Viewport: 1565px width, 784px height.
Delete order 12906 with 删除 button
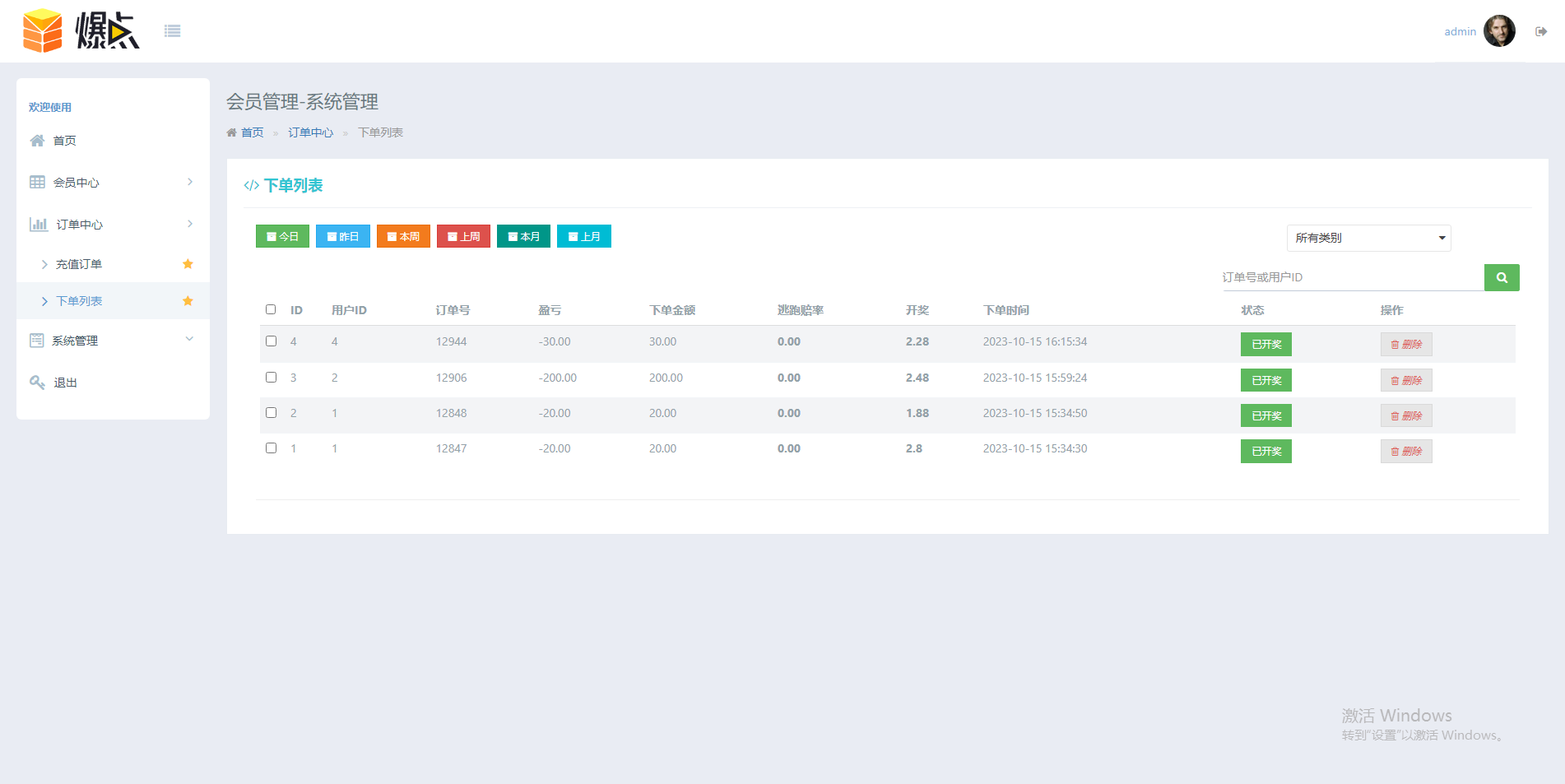pos(1406,380)
